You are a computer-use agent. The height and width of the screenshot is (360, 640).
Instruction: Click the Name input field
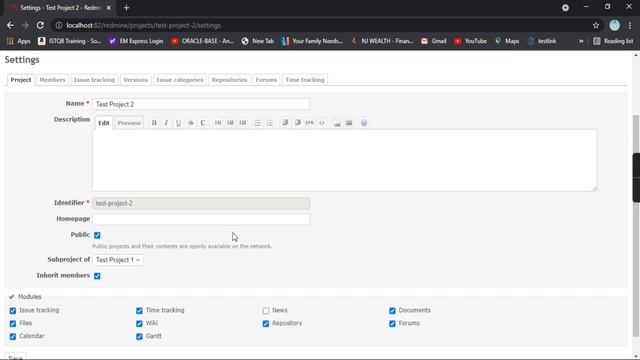tap(201, 104)
